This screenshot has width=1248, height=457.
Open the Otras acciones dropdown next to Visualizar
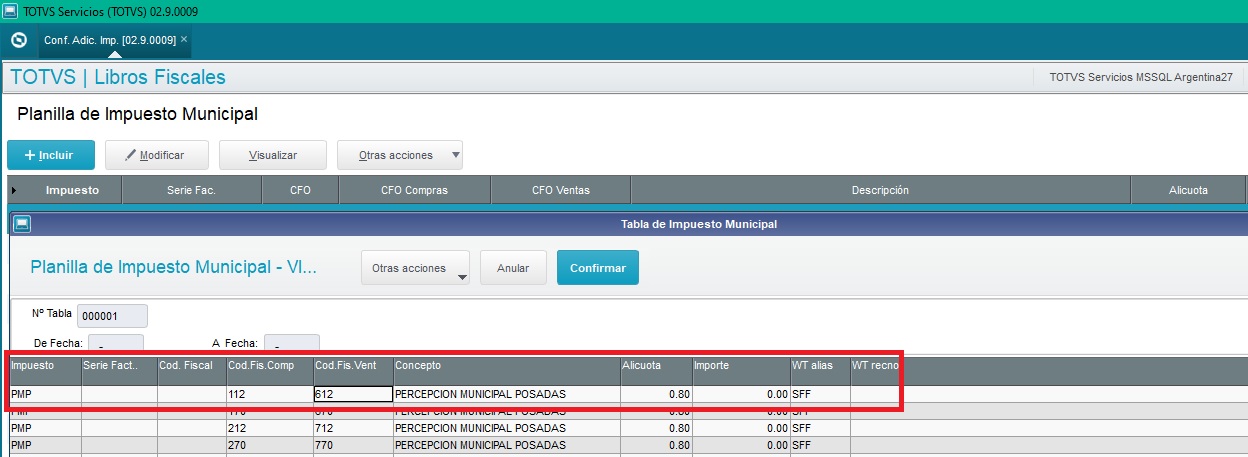400,155
